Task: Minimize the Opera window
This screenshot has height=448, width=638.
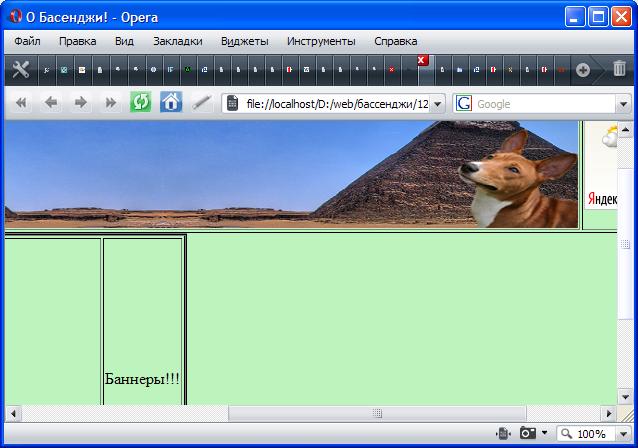Action: (x=574, y=17)
